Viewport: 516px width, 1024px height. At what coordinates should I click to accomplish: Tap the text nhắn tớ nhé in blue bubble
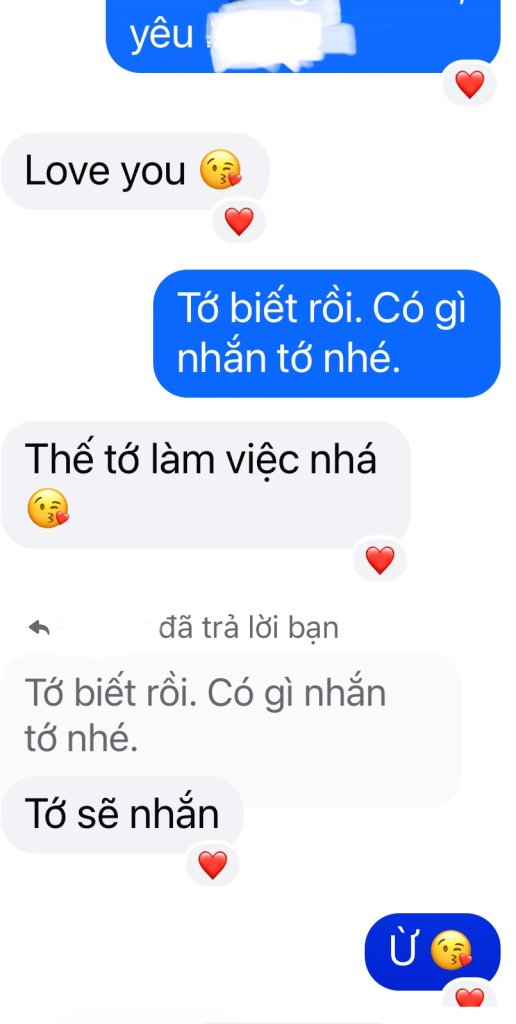coord(288,359)
